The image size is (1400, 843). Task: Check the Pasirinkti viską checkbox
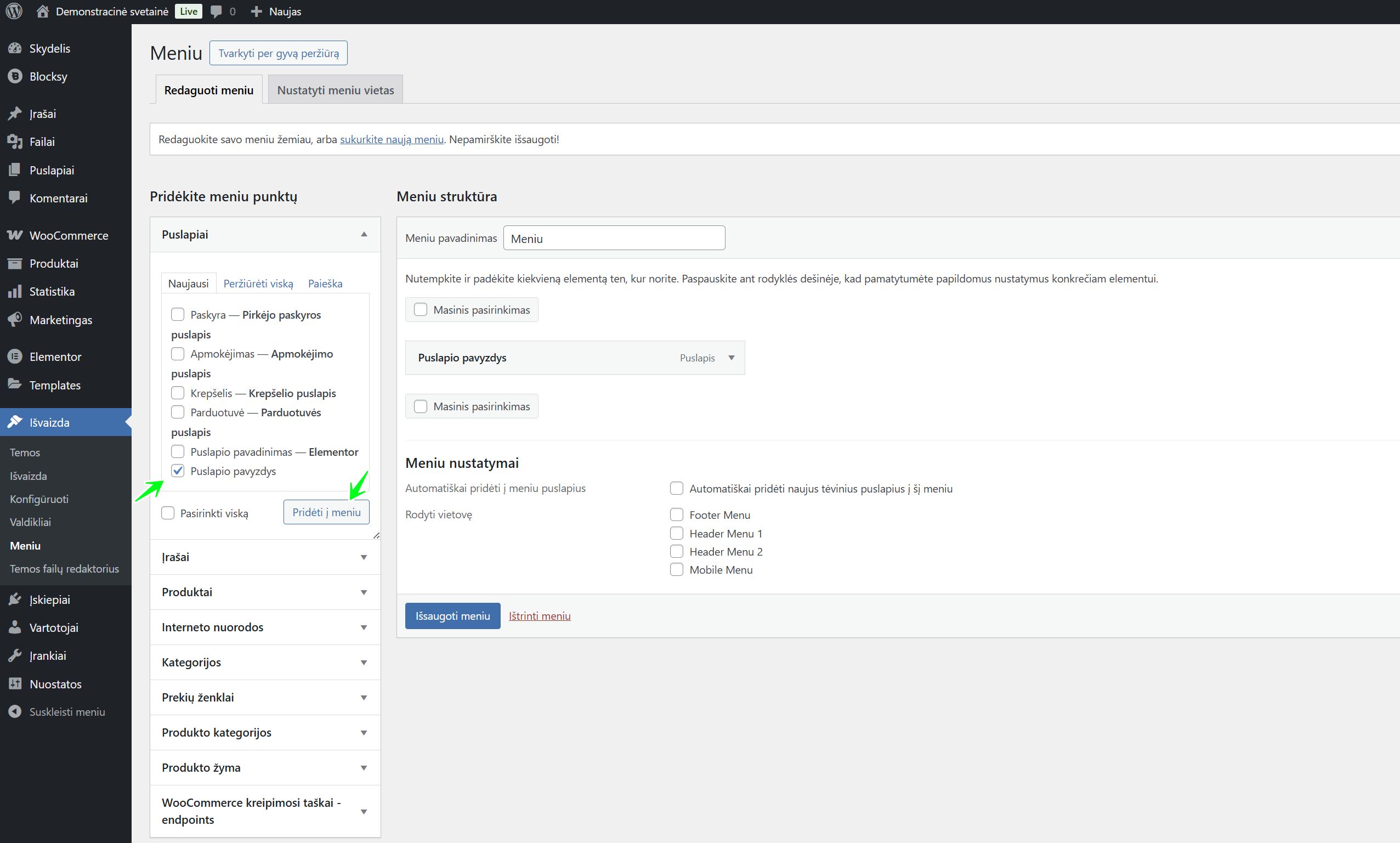168,513
